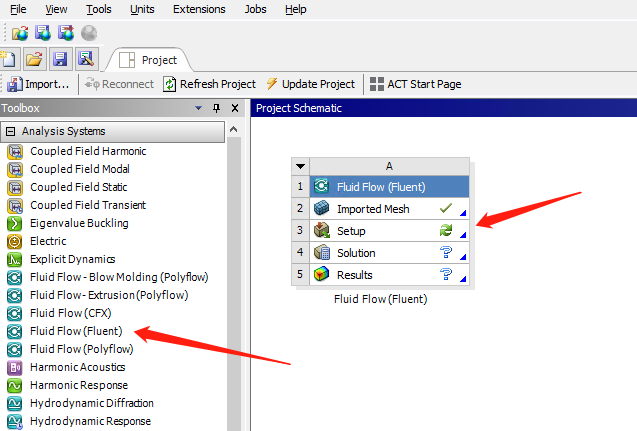The image size is (637, 431).
Task: Open the ACT Start Page
Action: coord(416,84)
